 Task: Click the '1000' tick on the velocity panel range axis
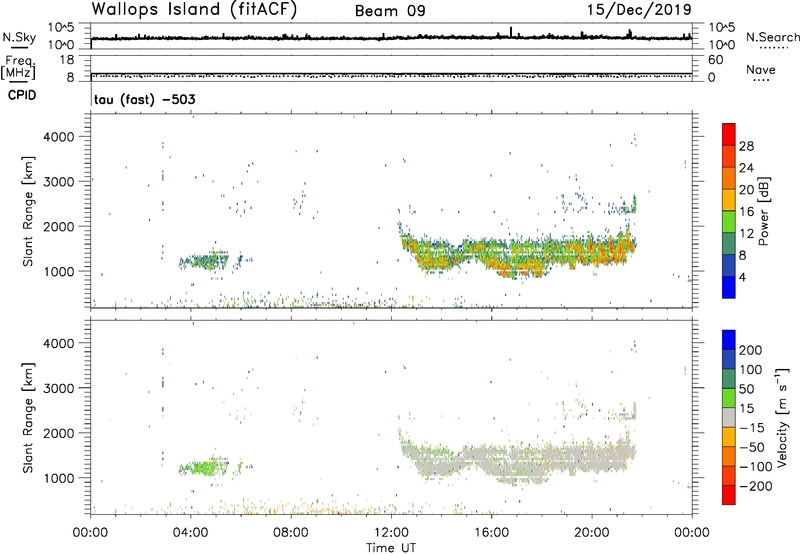point(59,478)
